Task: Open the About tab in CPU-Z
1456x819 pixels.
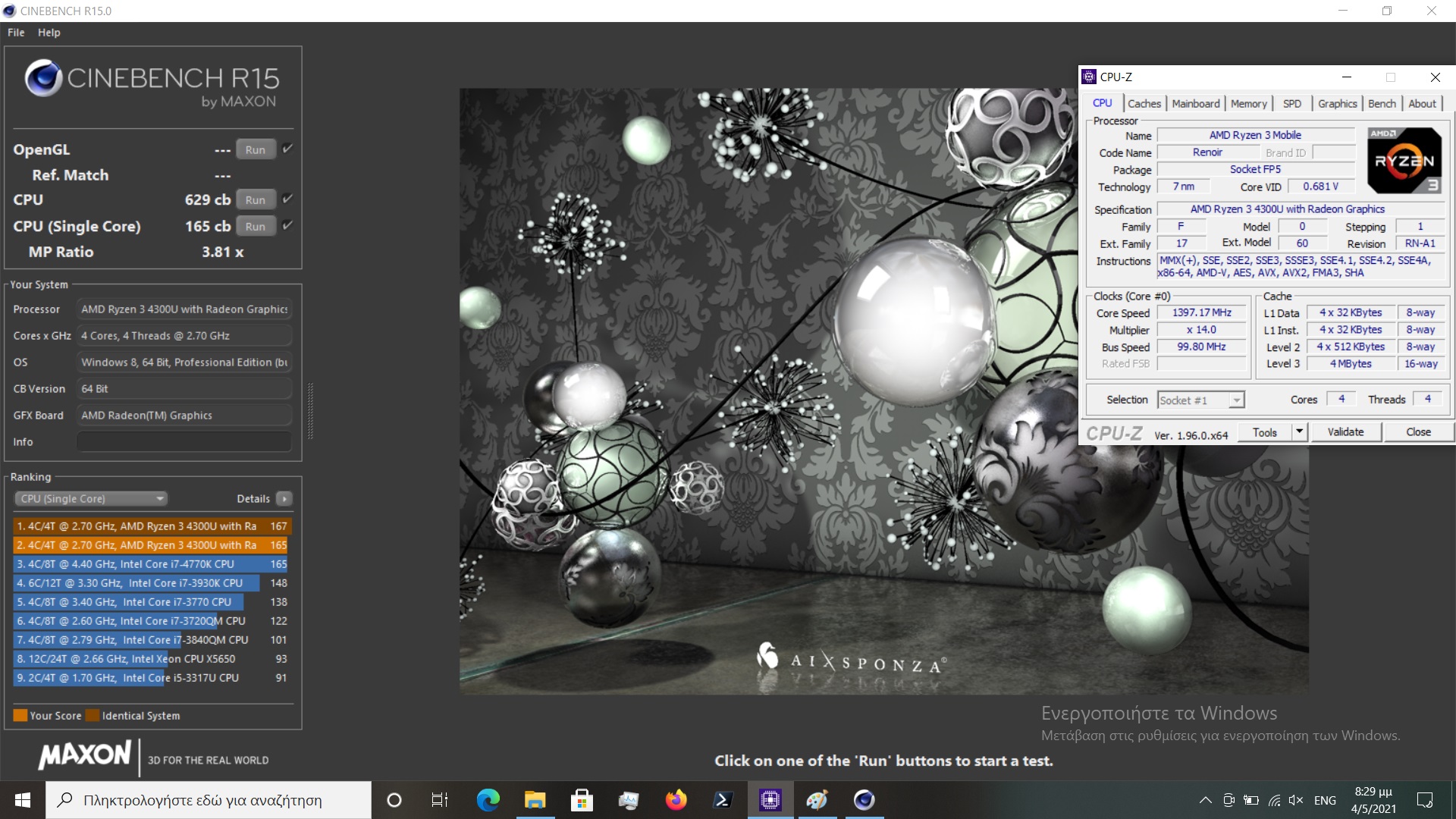Action: (x=1422, y=103)
